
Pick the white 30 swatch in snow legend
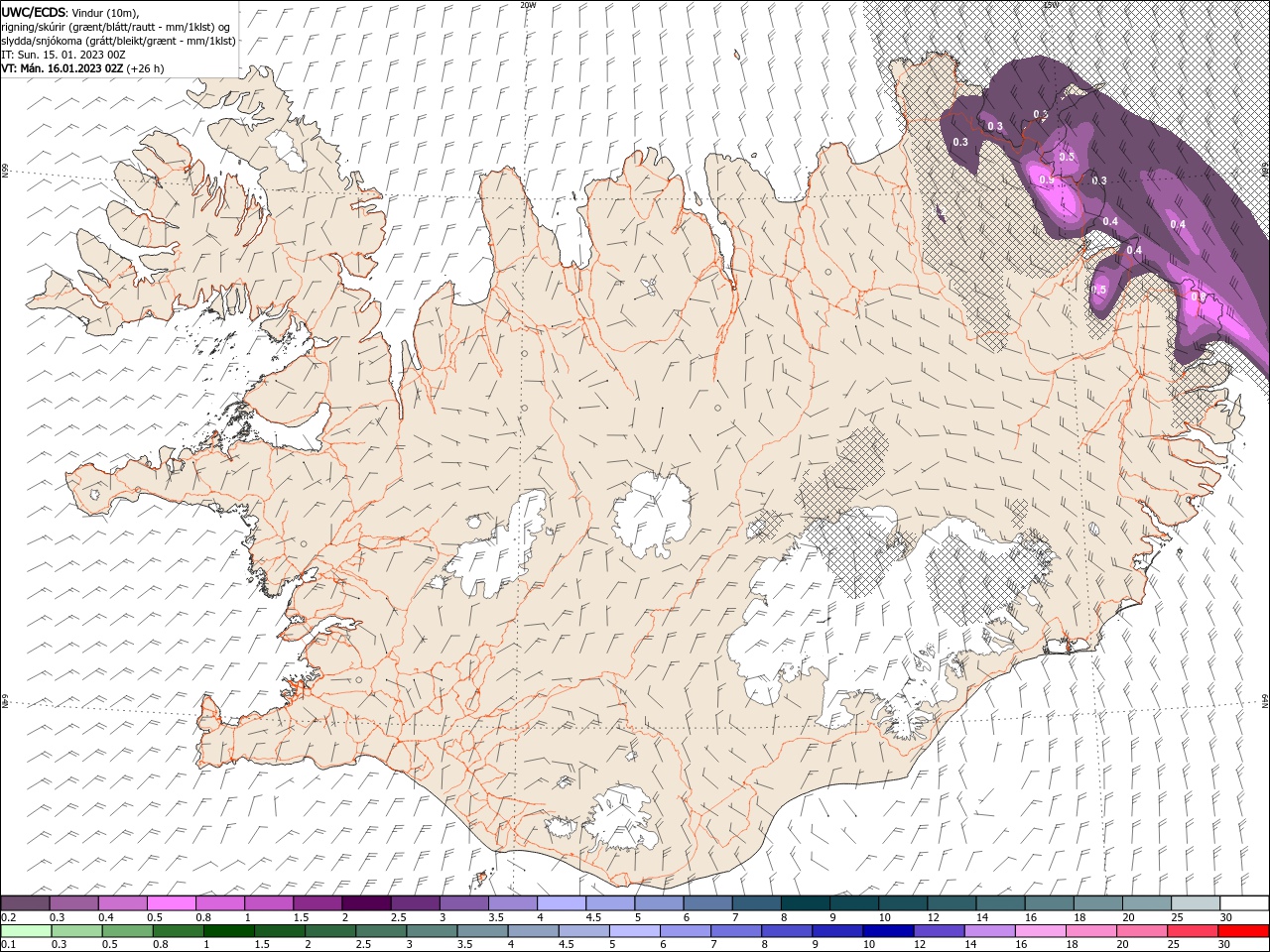click(x=1244, y=903)
